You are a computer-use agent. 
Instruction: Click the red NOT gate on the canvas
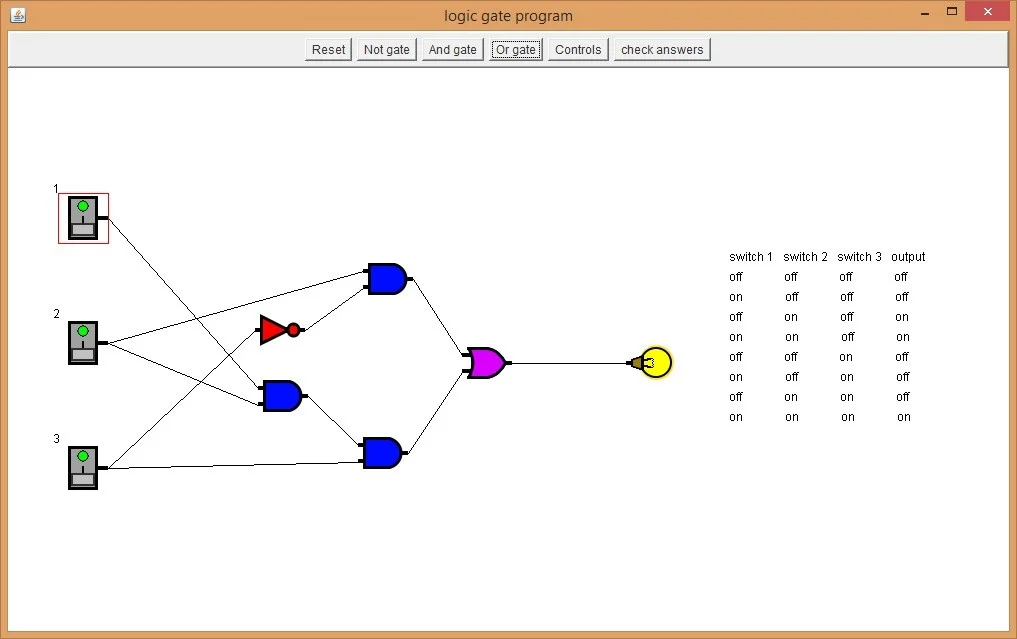[280, 330]
